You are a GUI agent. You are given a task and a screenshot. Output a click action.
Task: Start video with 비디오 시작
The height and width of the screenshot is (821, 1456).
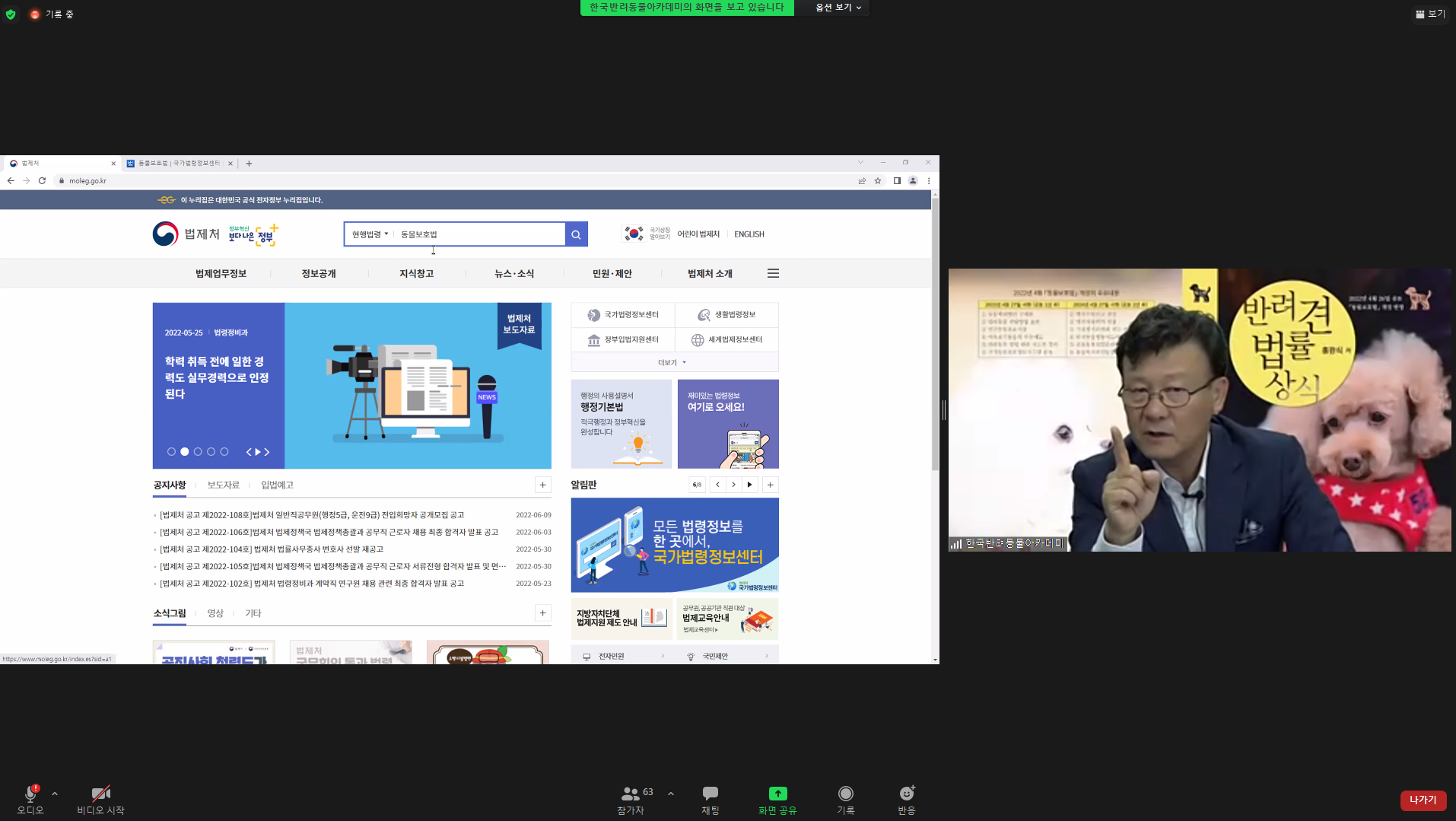click(100, 800)
